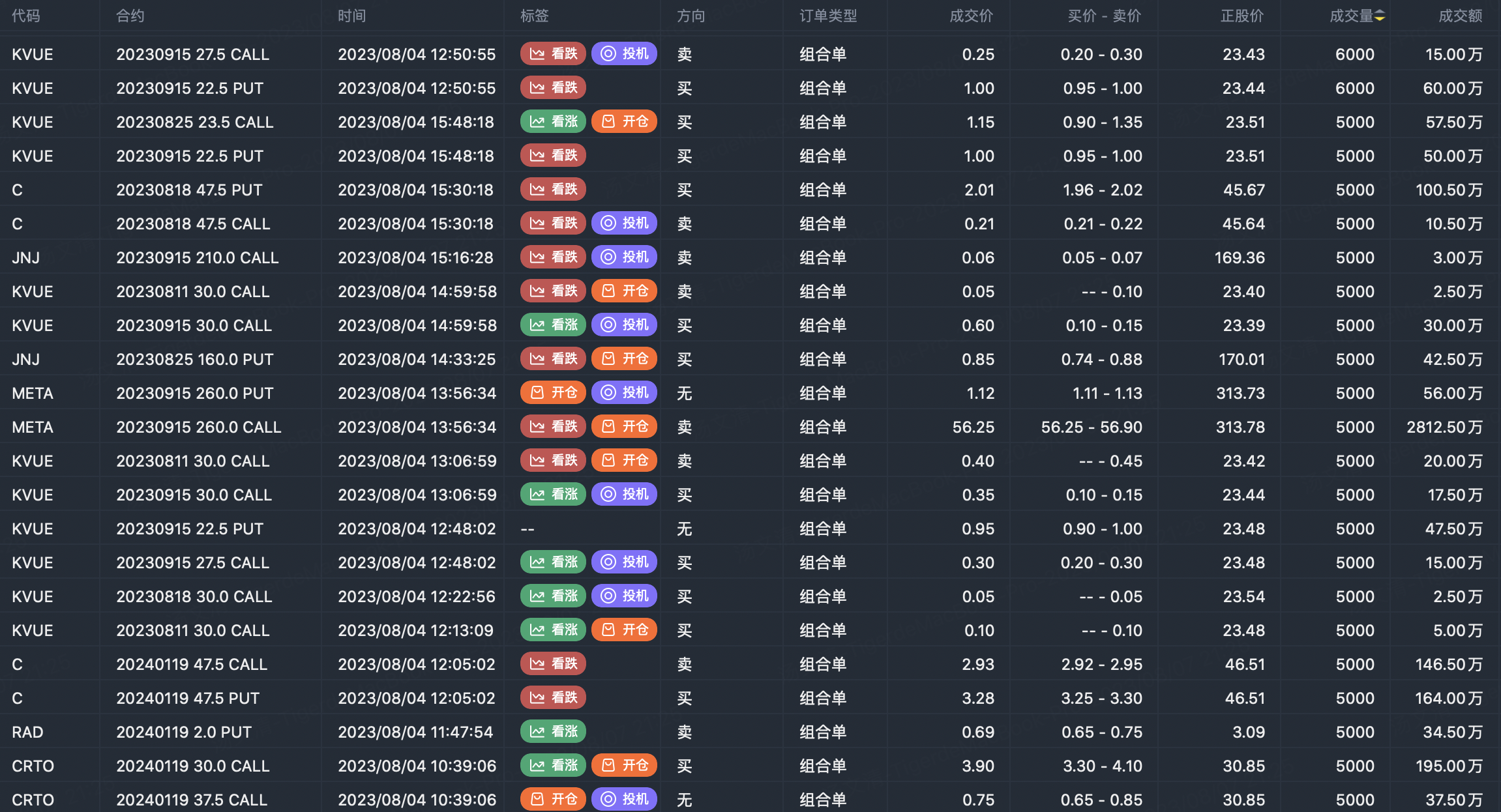Screen dimensions: 1501x812
Task: Sort by the 成交额 column header
Action: pos(1460,16)
